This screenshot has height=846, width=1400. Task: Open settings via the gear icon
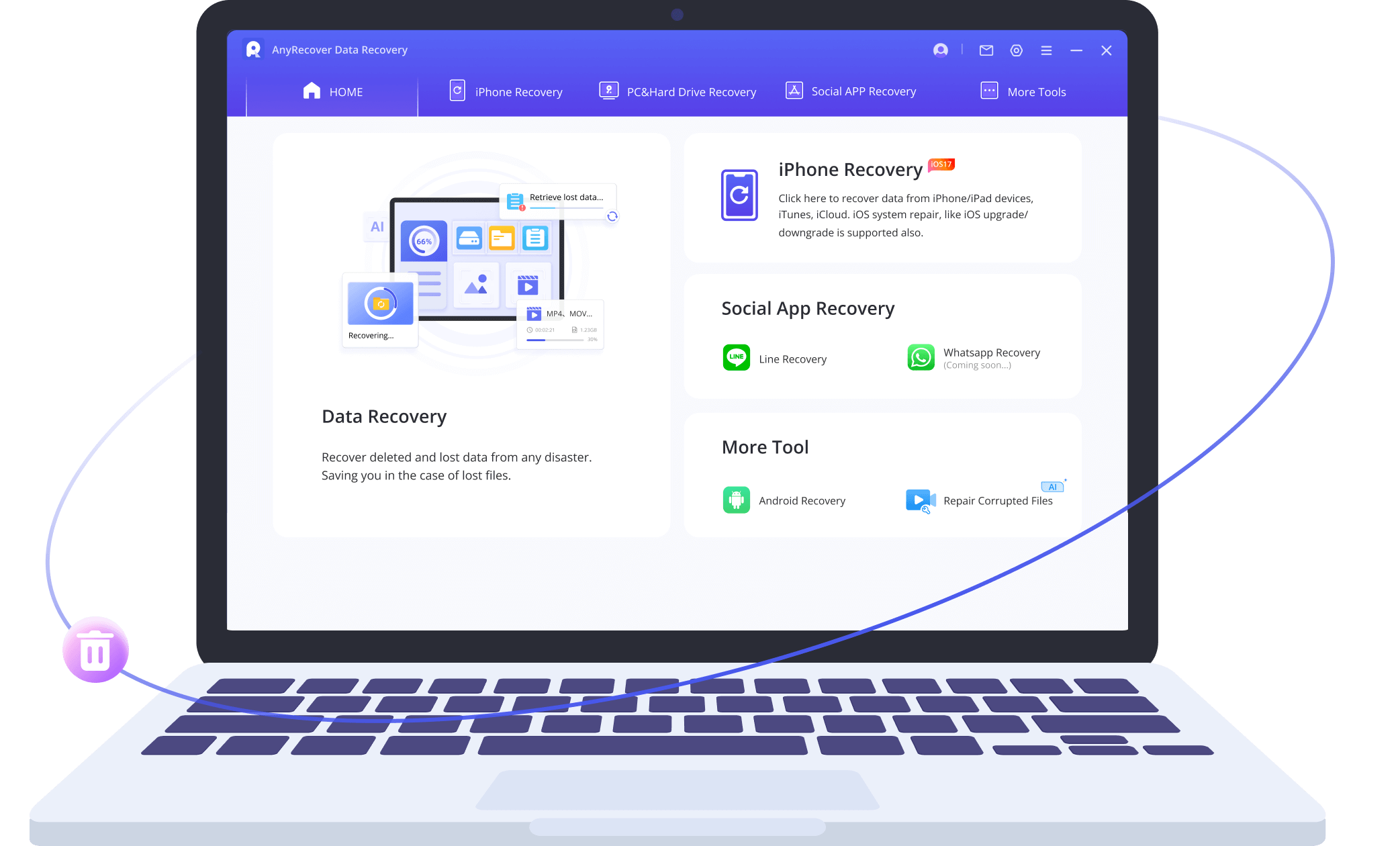point(1017,50)
